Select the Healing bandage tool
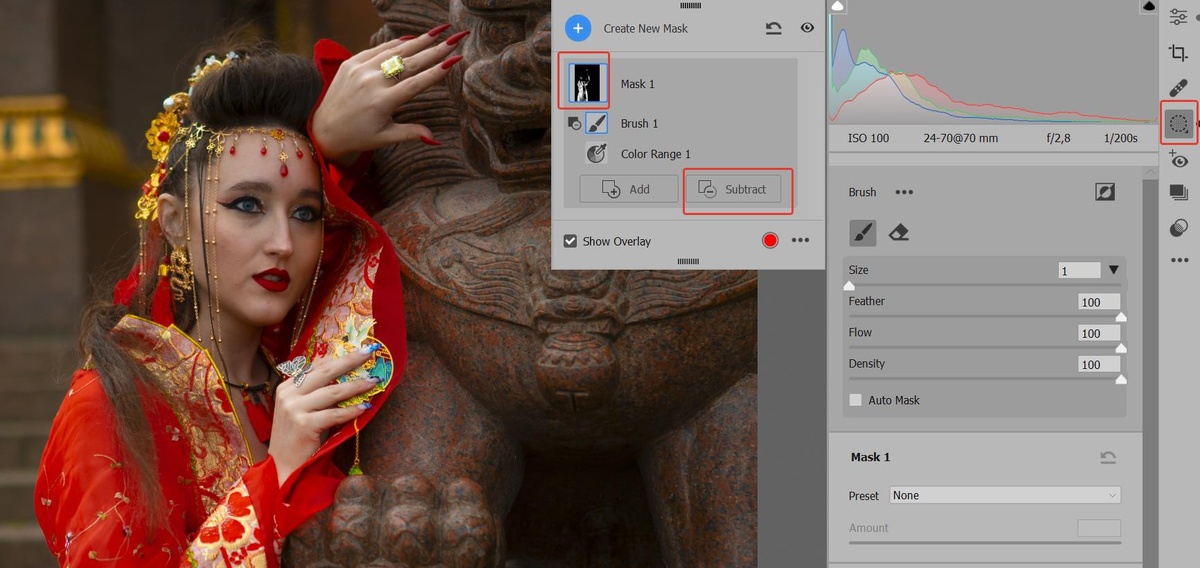The width and height of the screenshot is (1200, 568). pyautogui.click(x=1179, y=88)
